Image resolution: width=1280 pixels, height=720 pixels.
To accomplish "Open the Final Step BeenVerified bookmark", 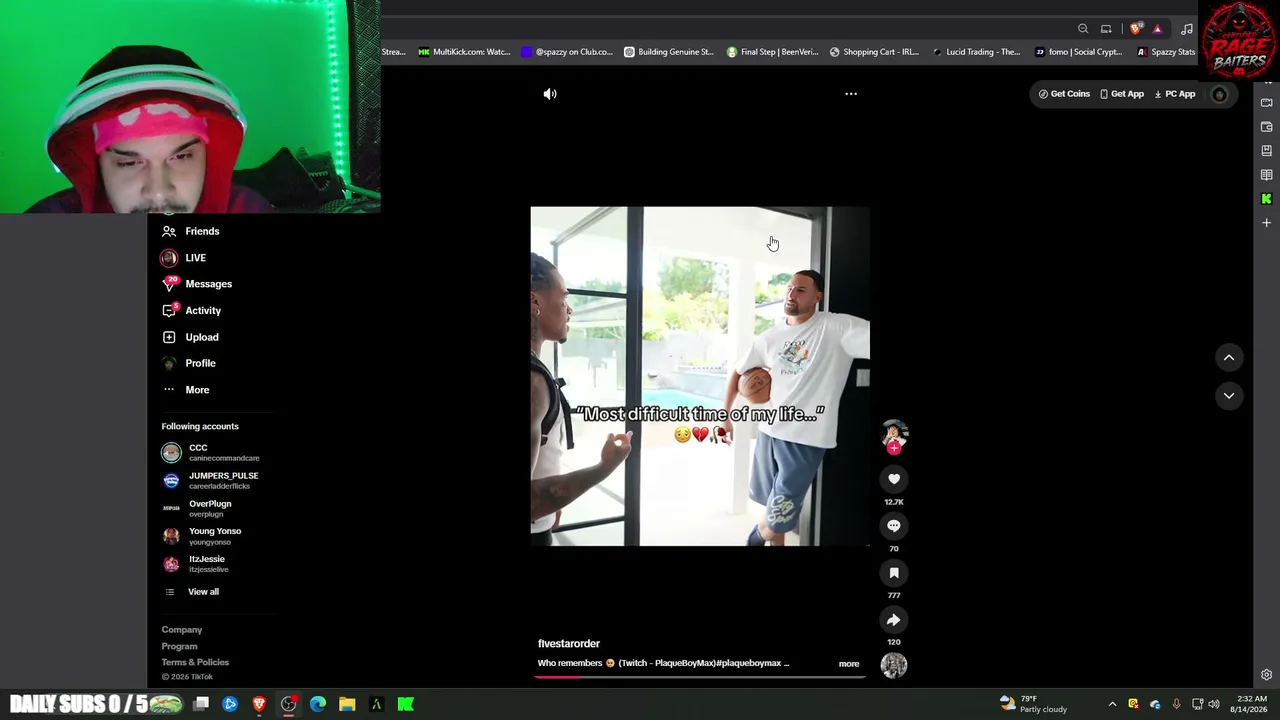I will pos(773,52).
